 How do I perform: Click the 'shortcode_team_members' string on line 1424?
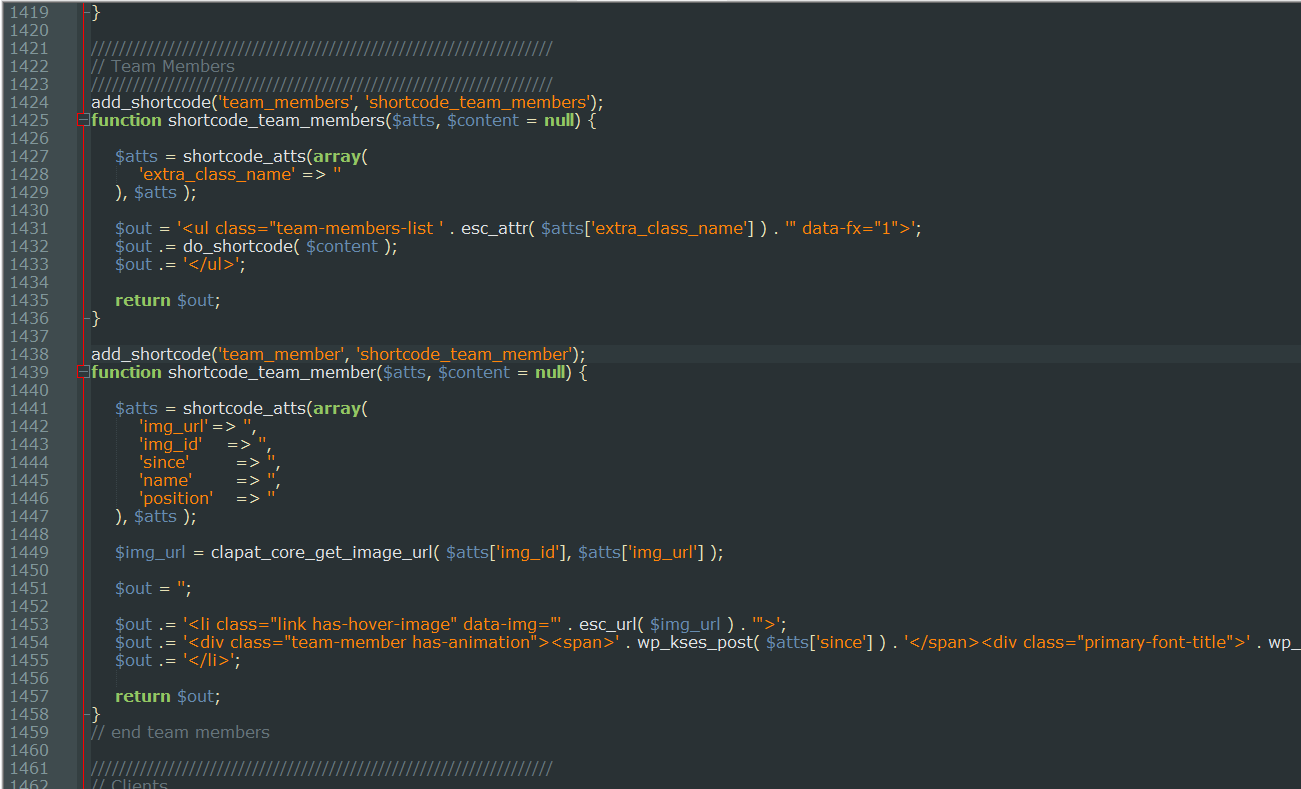(x=477, y=102)
